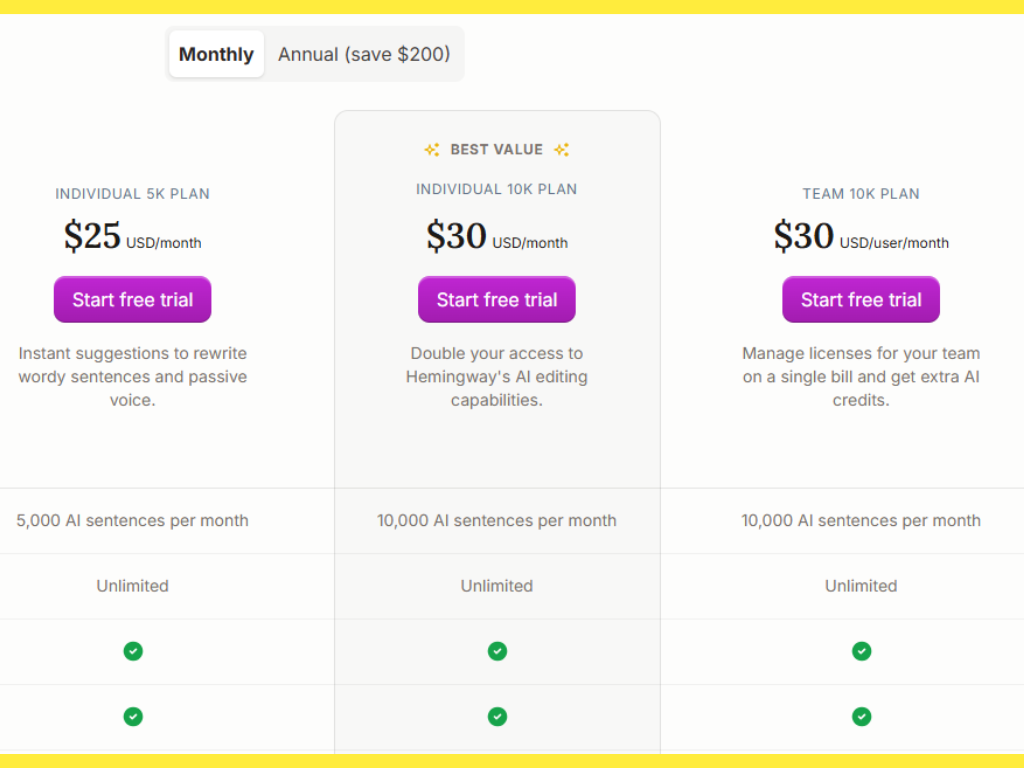Click the BEST VALUE badge text
The height and width of the screenshot is (768, 1024).
pos(496,150)
